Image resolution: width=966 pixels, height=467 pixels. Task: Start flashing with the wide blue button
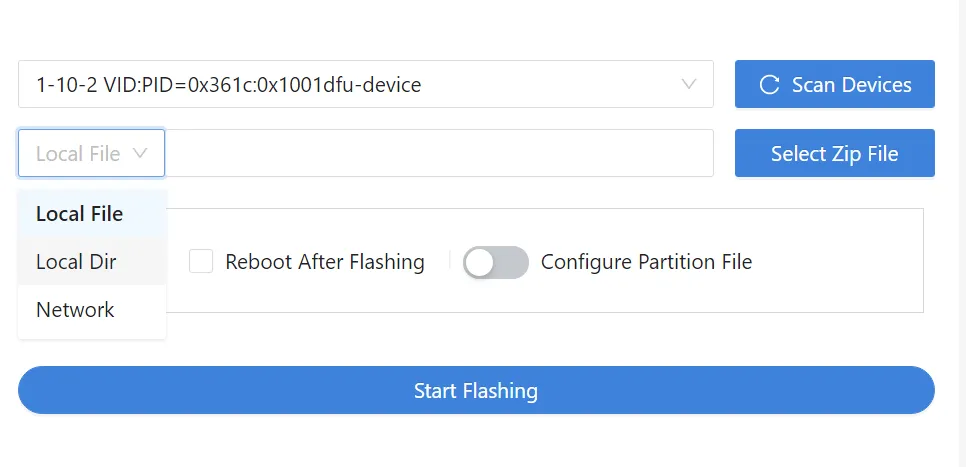(x=476, y=390)
